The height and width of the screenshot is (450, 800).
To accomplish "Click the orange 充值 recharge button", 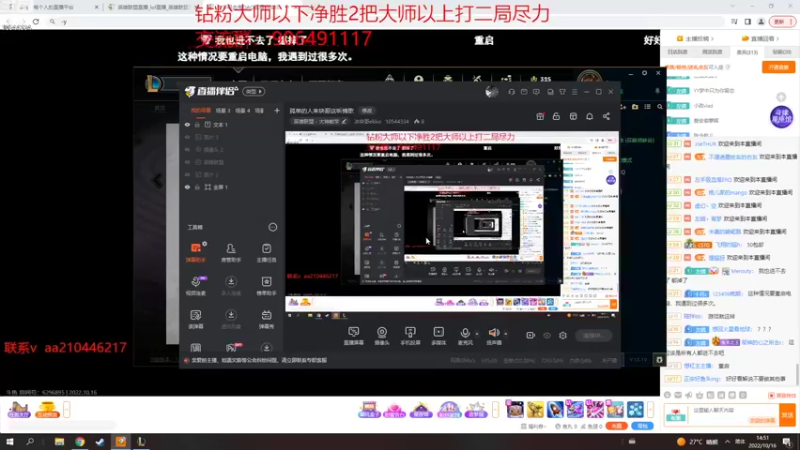I will click(616, 426).
